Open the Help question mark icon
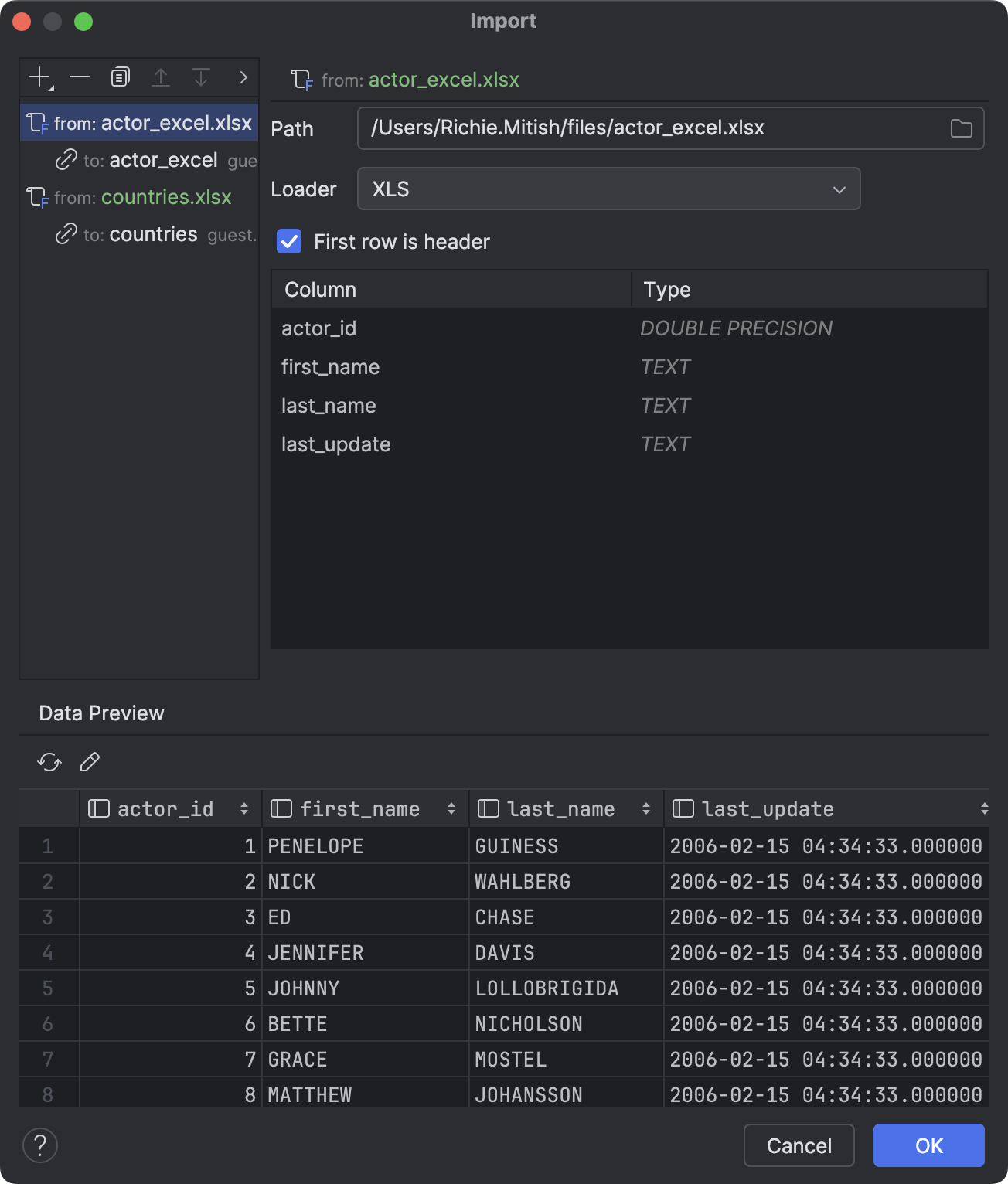This screenshot has width=1008, height=1184. click(x=39, y=1145)
